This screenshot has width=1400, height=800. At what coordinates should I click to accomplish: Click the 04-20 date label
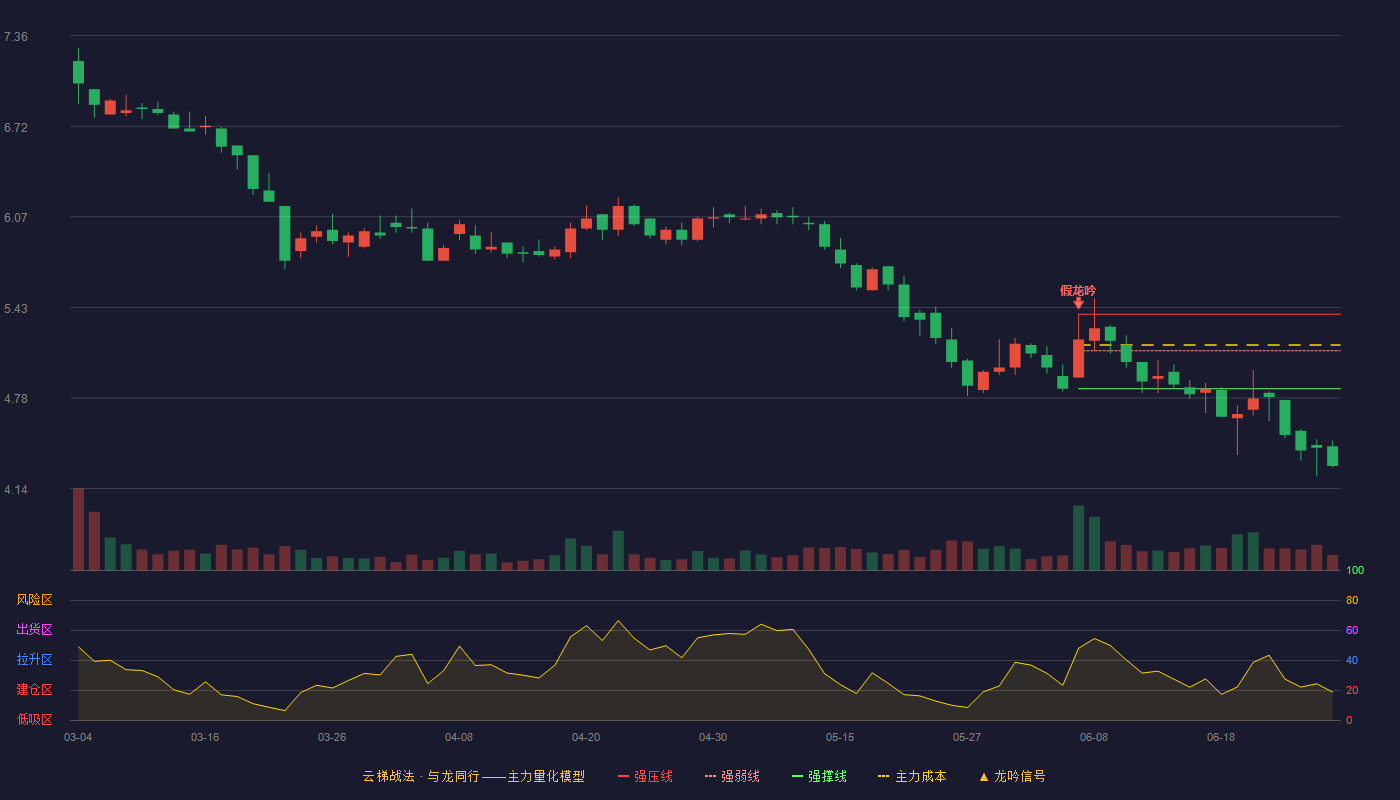(586, 737)
